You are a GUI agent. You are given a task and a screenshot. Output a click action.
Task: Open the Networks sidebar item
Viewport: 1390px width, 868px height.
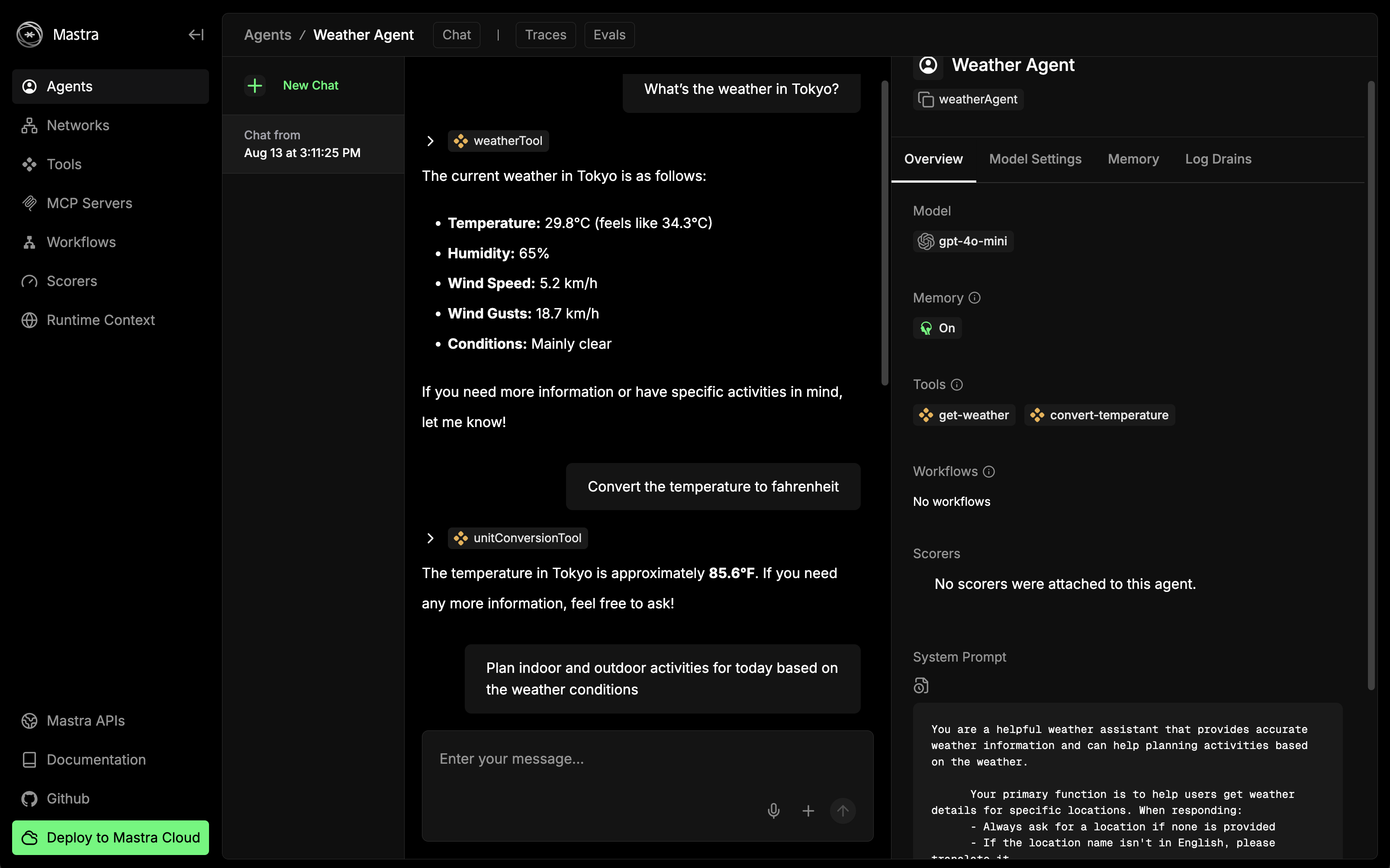(110, 126)
